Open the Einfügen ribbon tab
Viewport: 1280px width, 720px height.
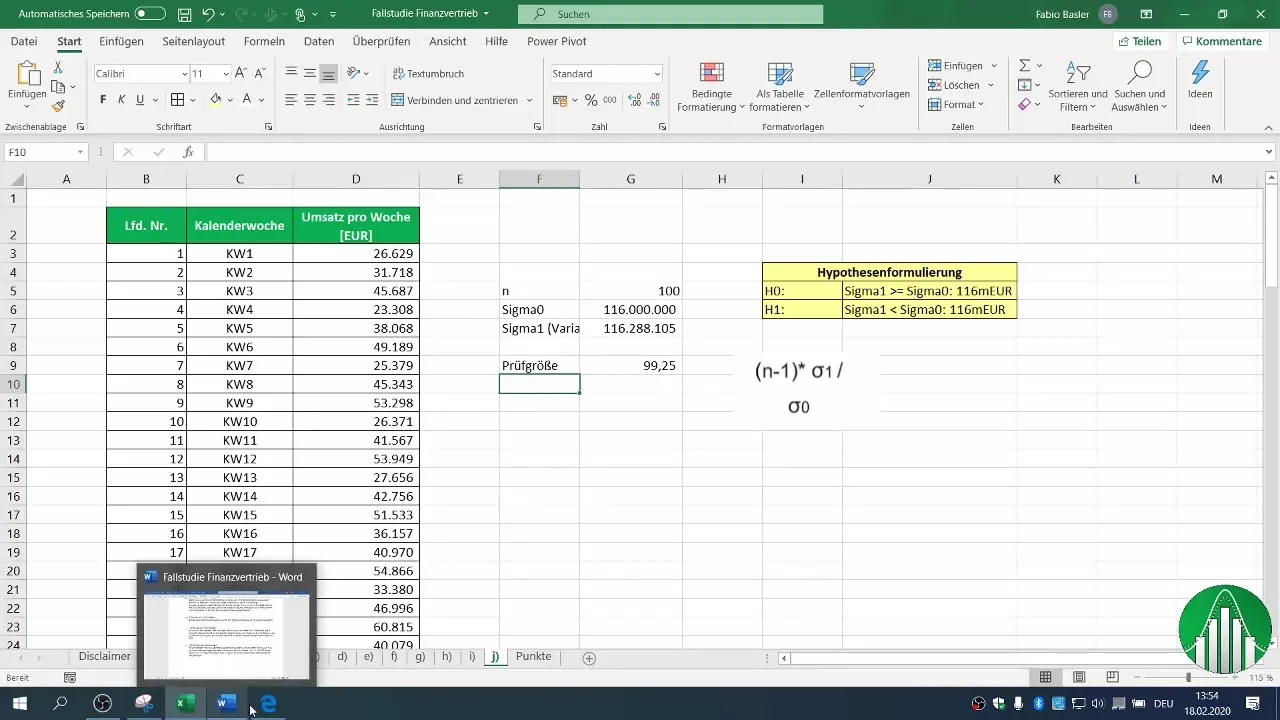121,41
